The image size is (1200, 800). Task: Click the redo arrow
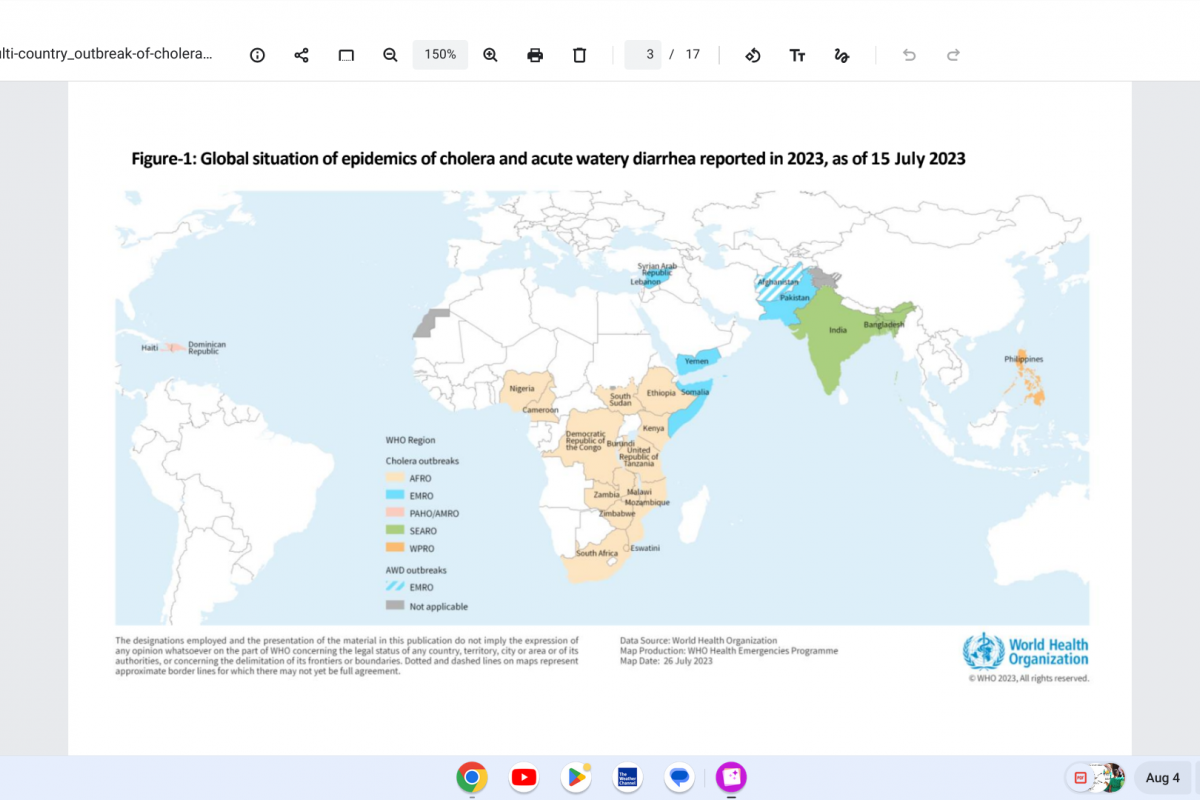point(953,55)
